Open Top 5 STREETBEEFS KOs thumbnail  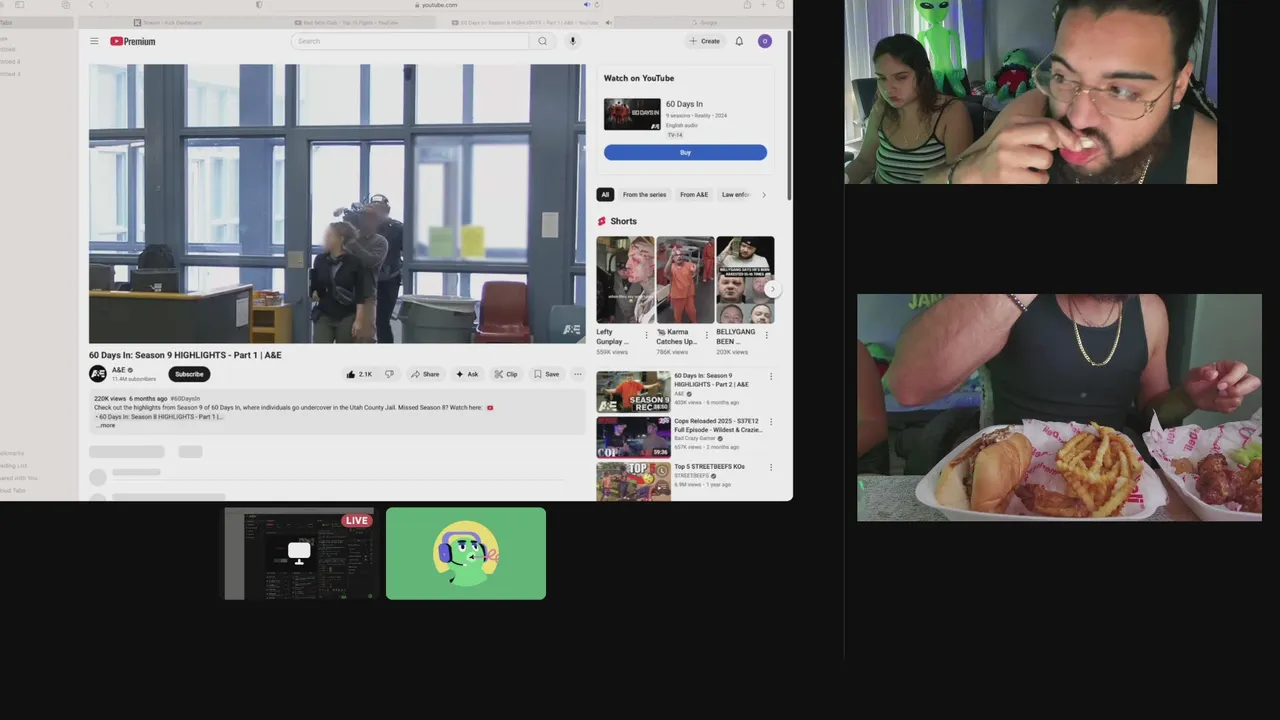coord(634,481)
